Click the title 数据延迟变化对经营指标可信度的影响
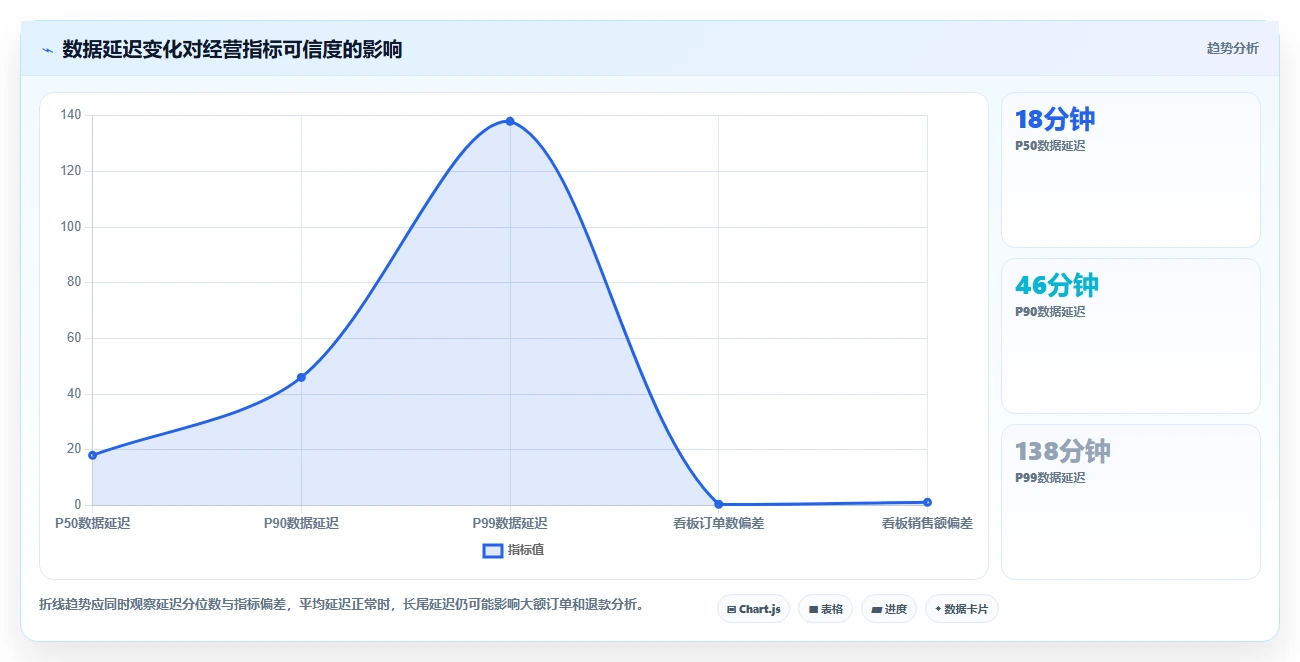The width and height of the screenshot is (1300, 662). (x=232, y=49)
